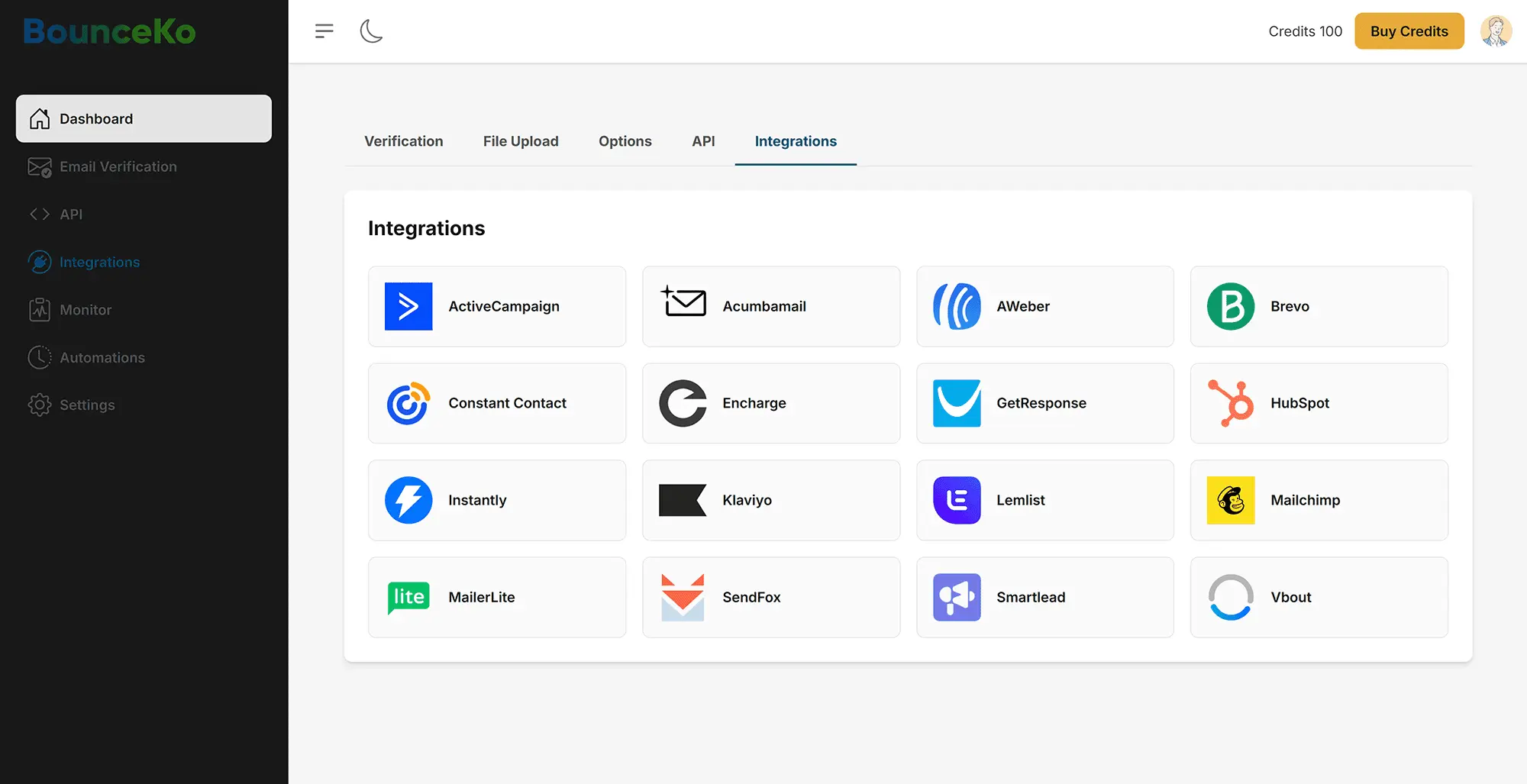
Task: Open Integrations in the sidebar
Action: tap(144, 262)
